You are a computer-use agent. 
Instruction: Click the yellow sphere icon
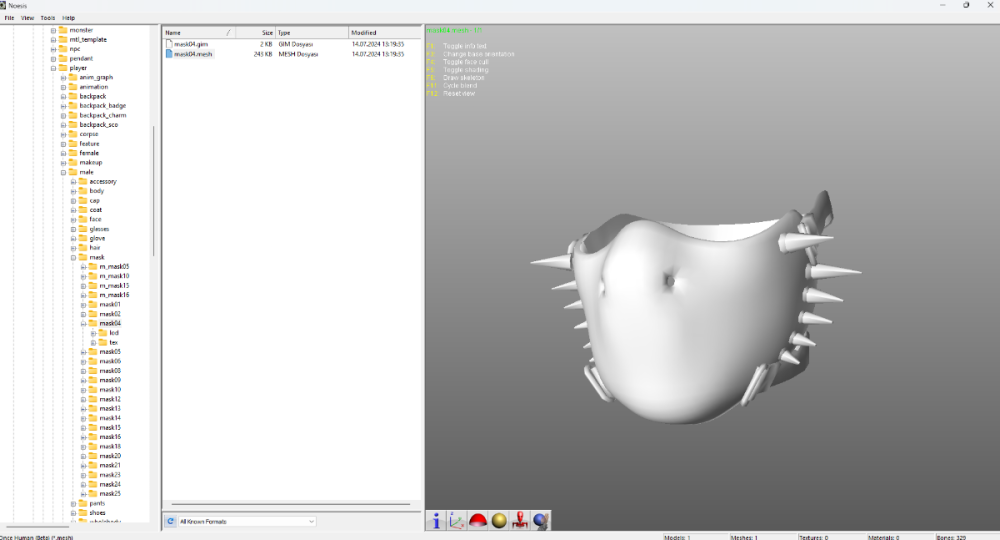[x=499, y=520]
